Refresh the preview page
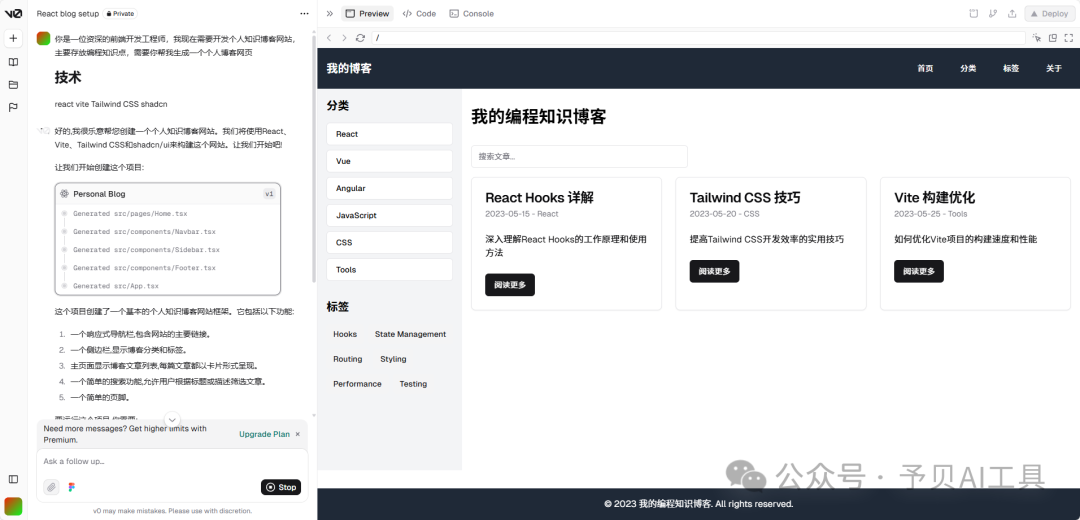This screenshot has height=520, width=1080. coord(360,38)
